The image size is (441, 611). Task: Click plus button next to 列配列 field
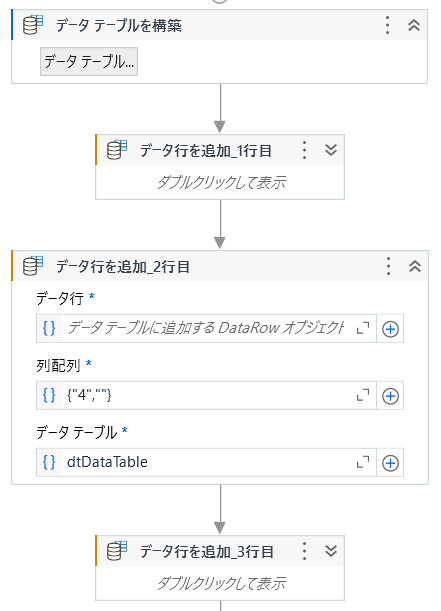(390, 396)
